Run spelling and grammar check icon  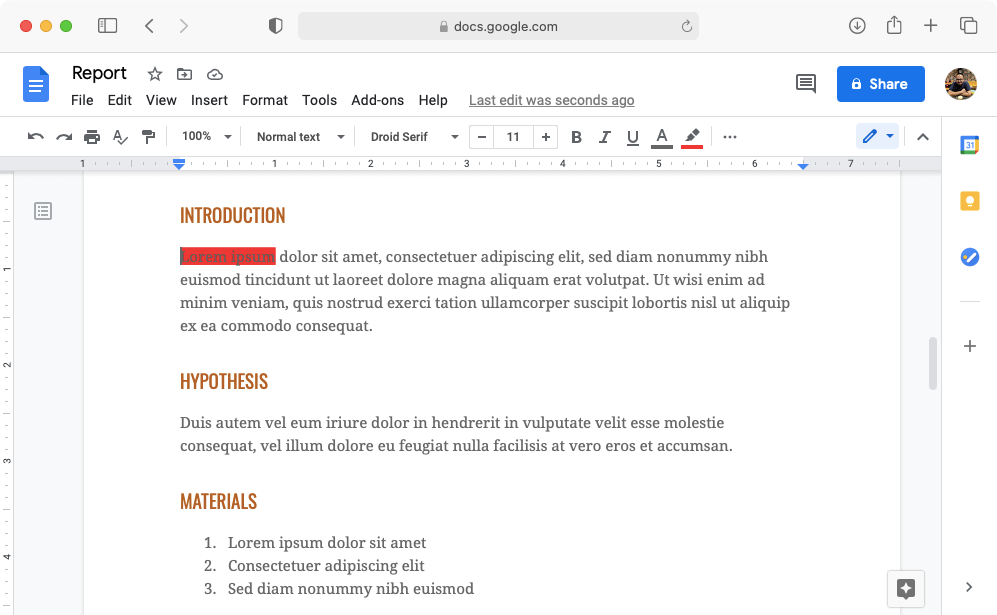pos(120,137)
